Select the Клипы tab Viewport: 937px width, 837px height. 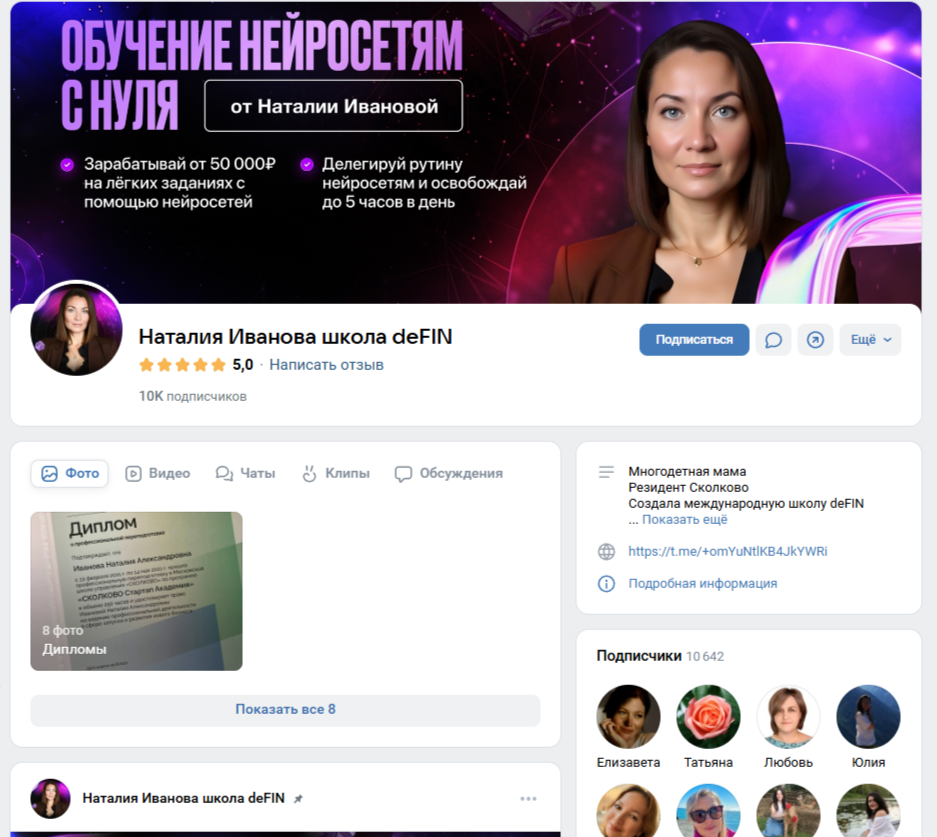tap(336, 474)
